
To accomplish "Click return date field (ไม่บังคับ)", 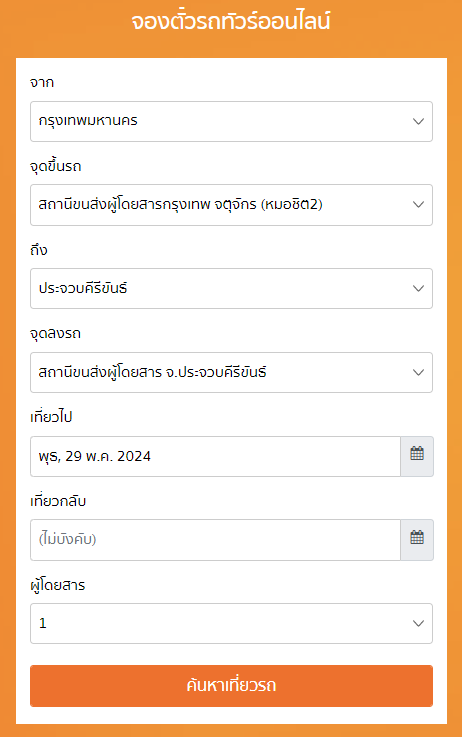I will [215, 540].
